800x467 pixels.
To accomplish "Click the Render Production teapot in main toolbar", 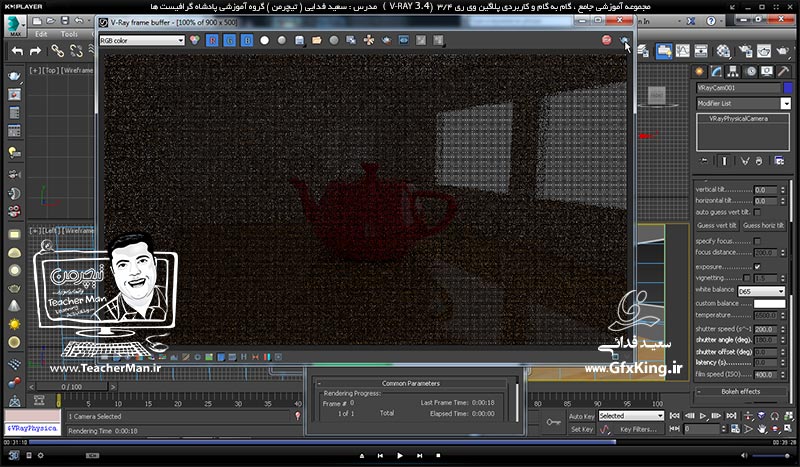I will (783, 51).
